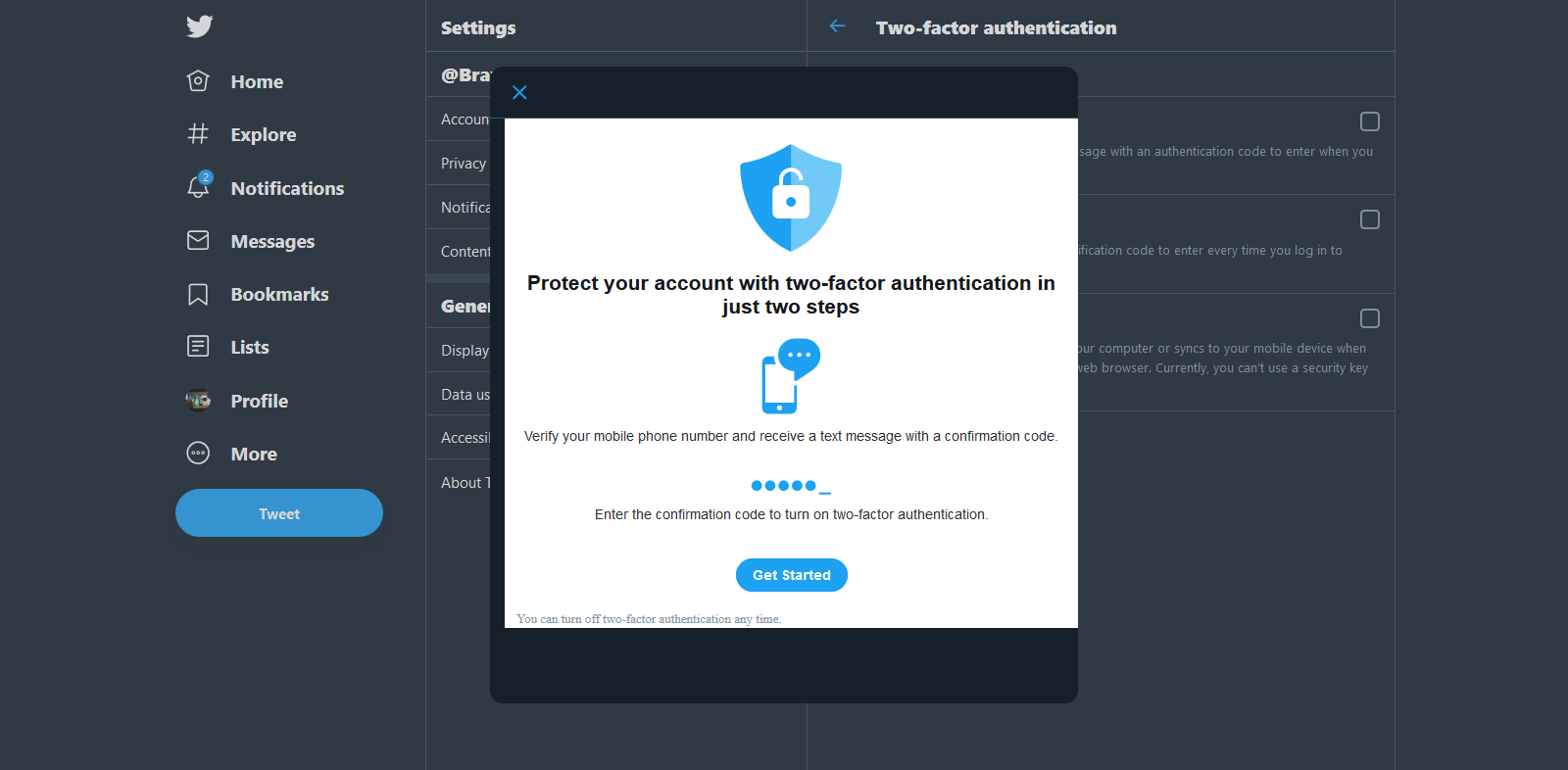The width and height of the screenshot is (1568, 770).
Task: Click the blue shield lock illustration
Action: pyautogui.click(x=791, y=198)
